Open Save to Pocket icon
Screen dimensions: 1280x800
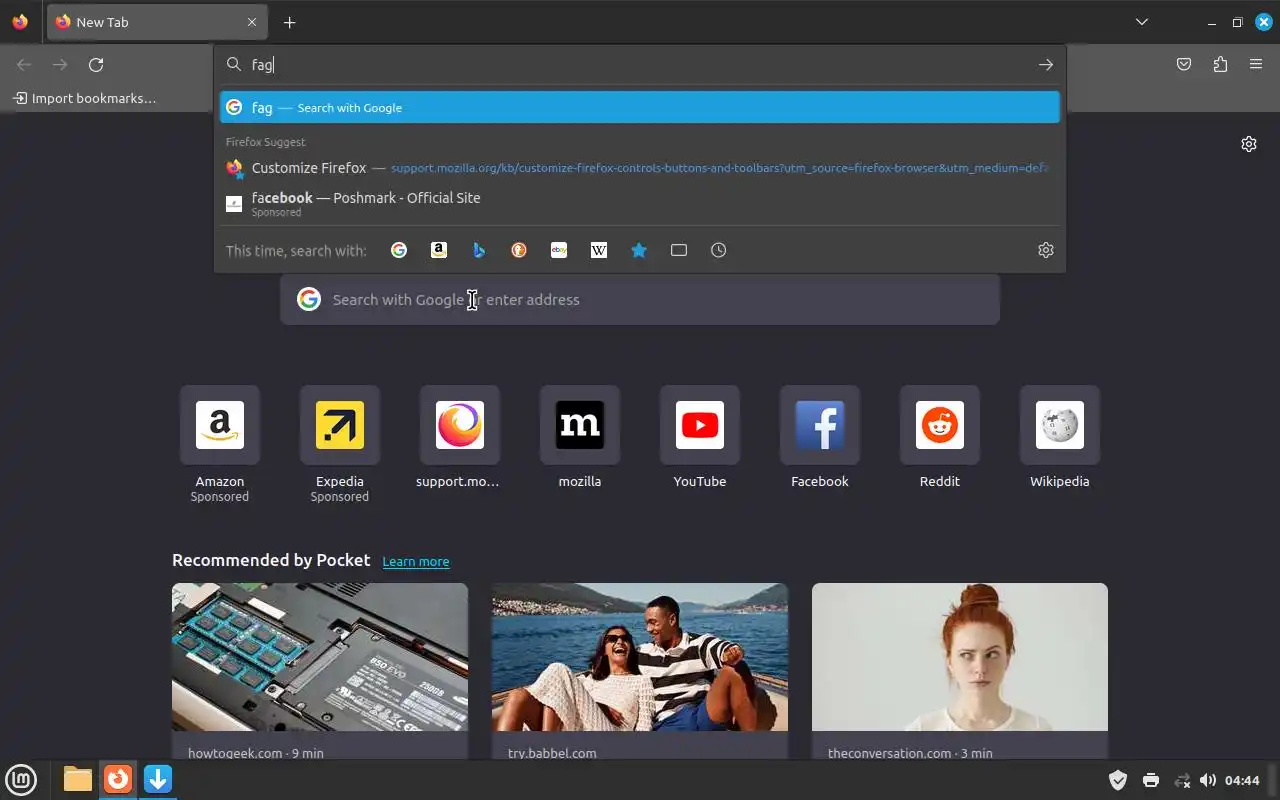click(1184, 65)
